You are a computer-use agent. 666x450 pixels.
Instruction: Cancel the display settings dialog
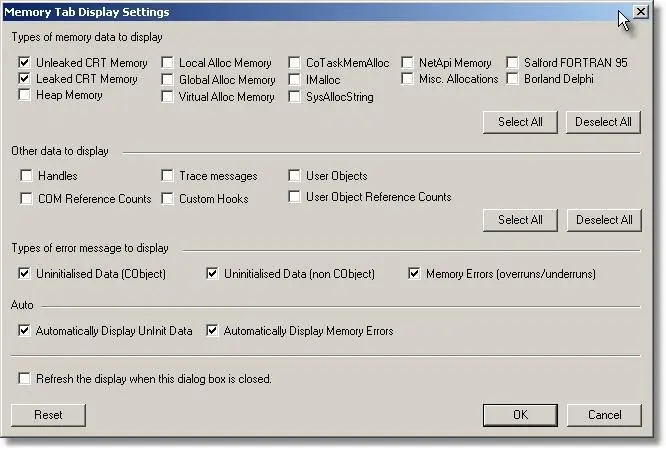(604, 415)
